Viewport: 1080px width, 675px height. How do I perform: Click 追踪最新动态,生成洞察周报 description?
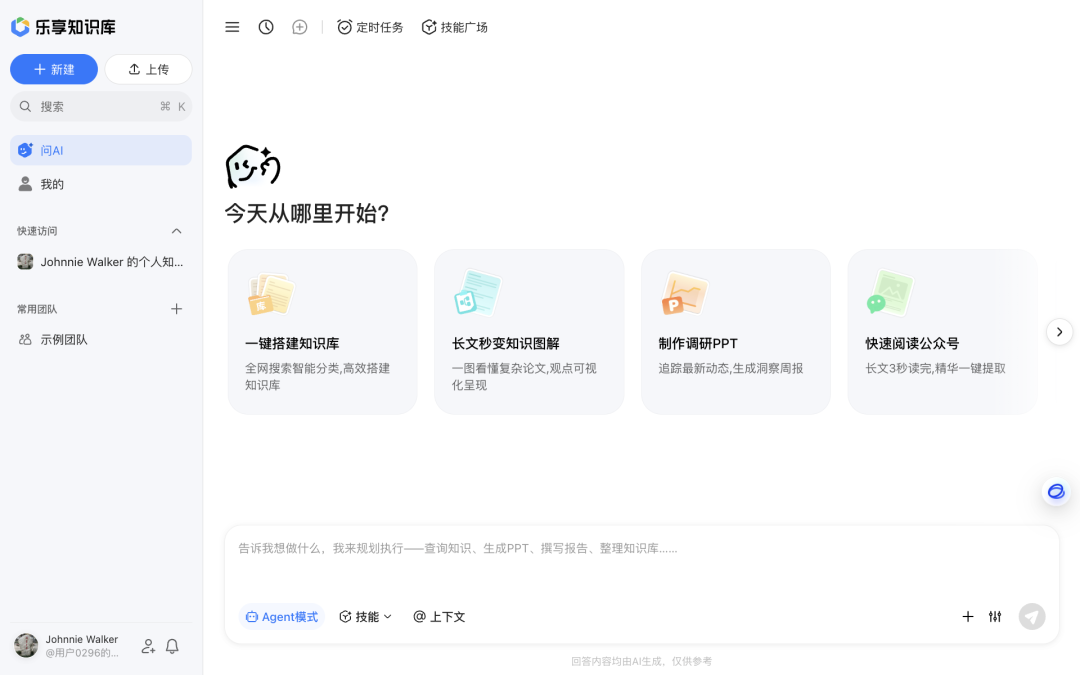pyautogui.click(x=731, y=368)
